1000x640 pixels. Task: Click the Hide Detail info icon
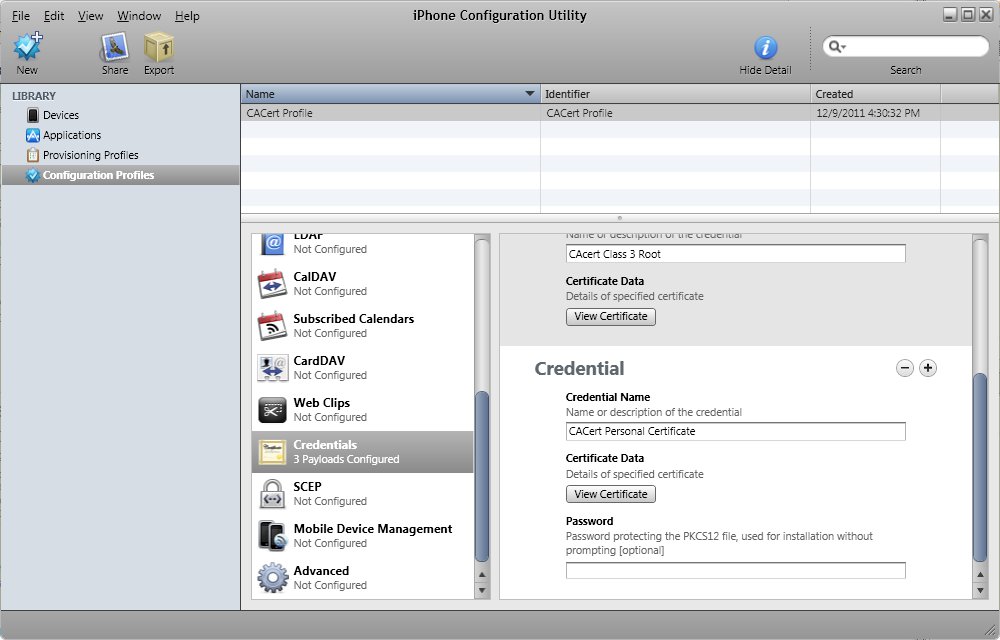tap(765, 48)
